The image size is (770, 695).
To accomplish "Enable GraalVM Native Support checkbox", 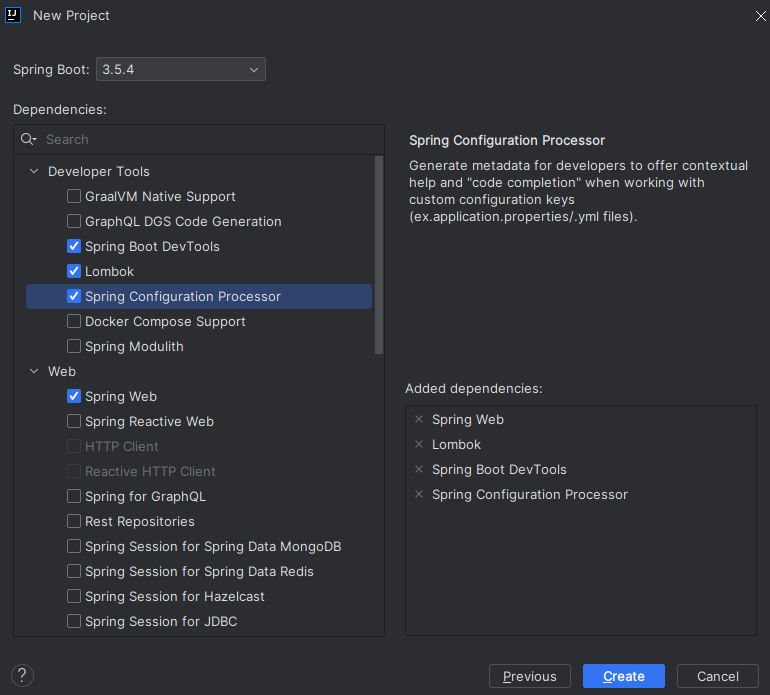I will [74, 196].
